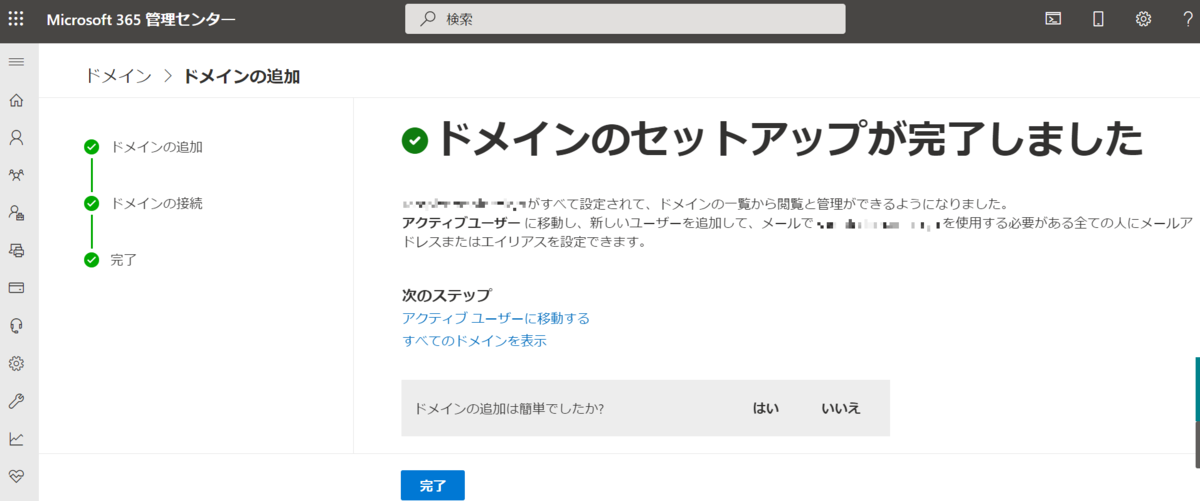Click the help question mark icon
The height and width of the screenshot is (501, 1200).
pyautogui.click(x=1187, y=18)
